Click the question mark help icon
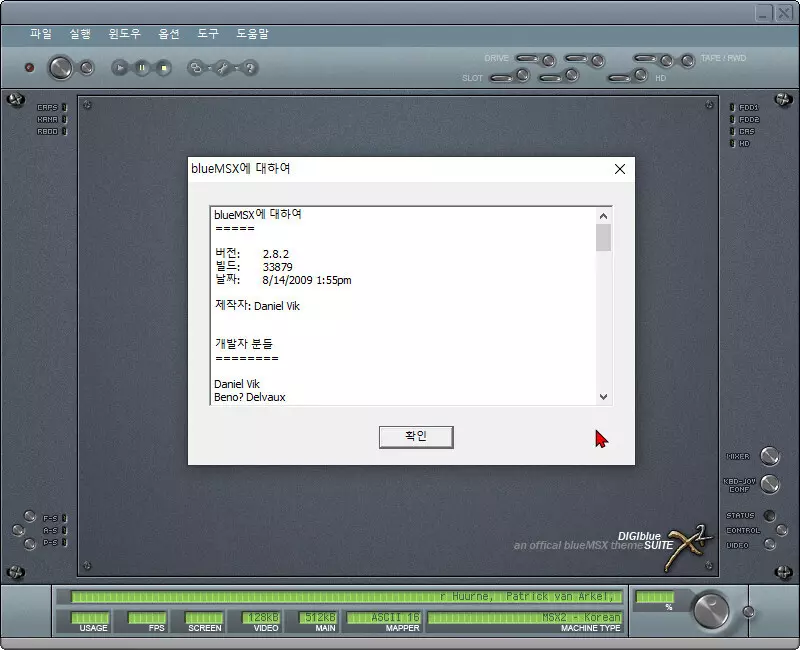 [x=250, y=67]
